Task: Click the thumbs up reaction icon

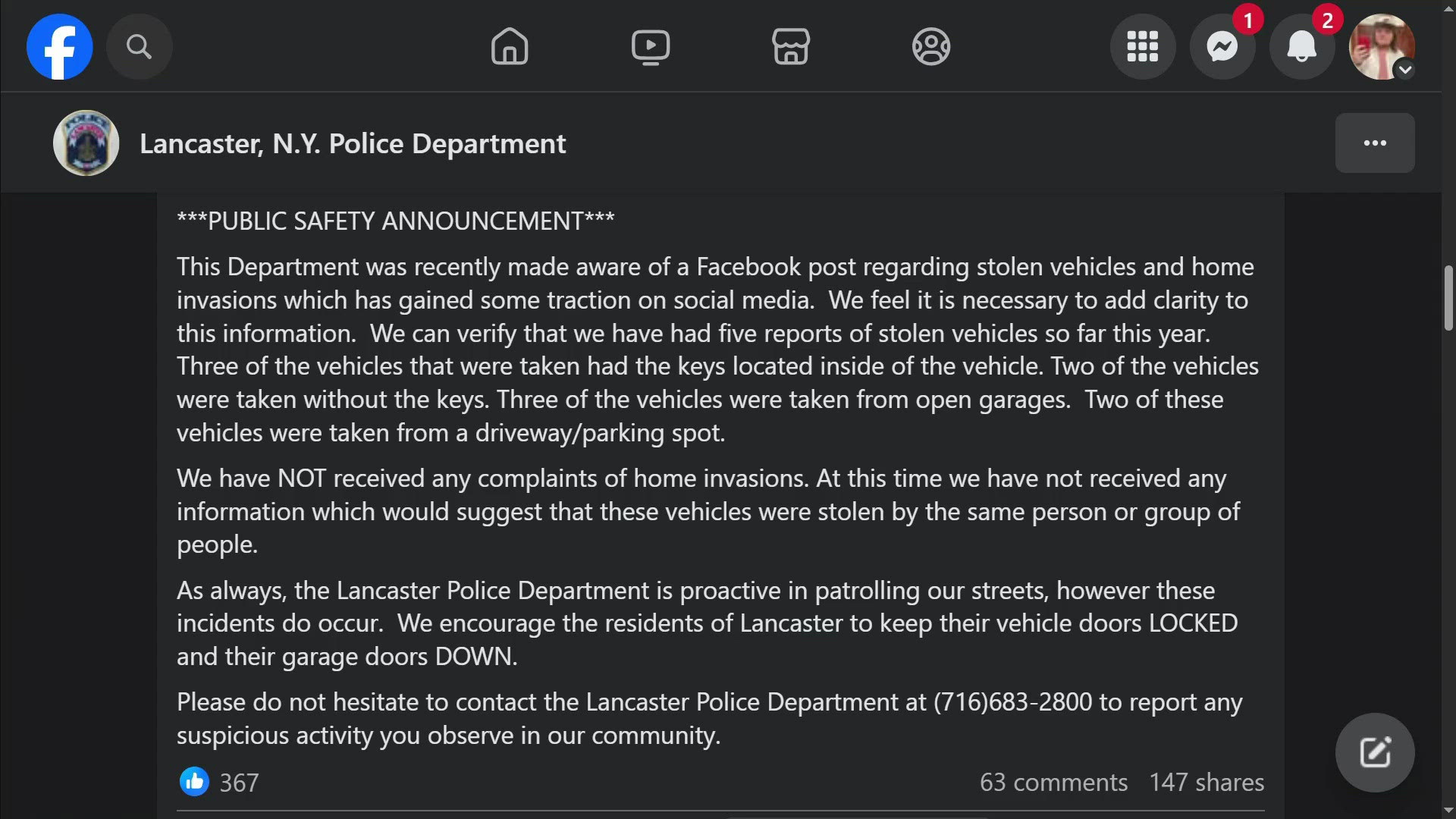Action: (x=194, y=782)
